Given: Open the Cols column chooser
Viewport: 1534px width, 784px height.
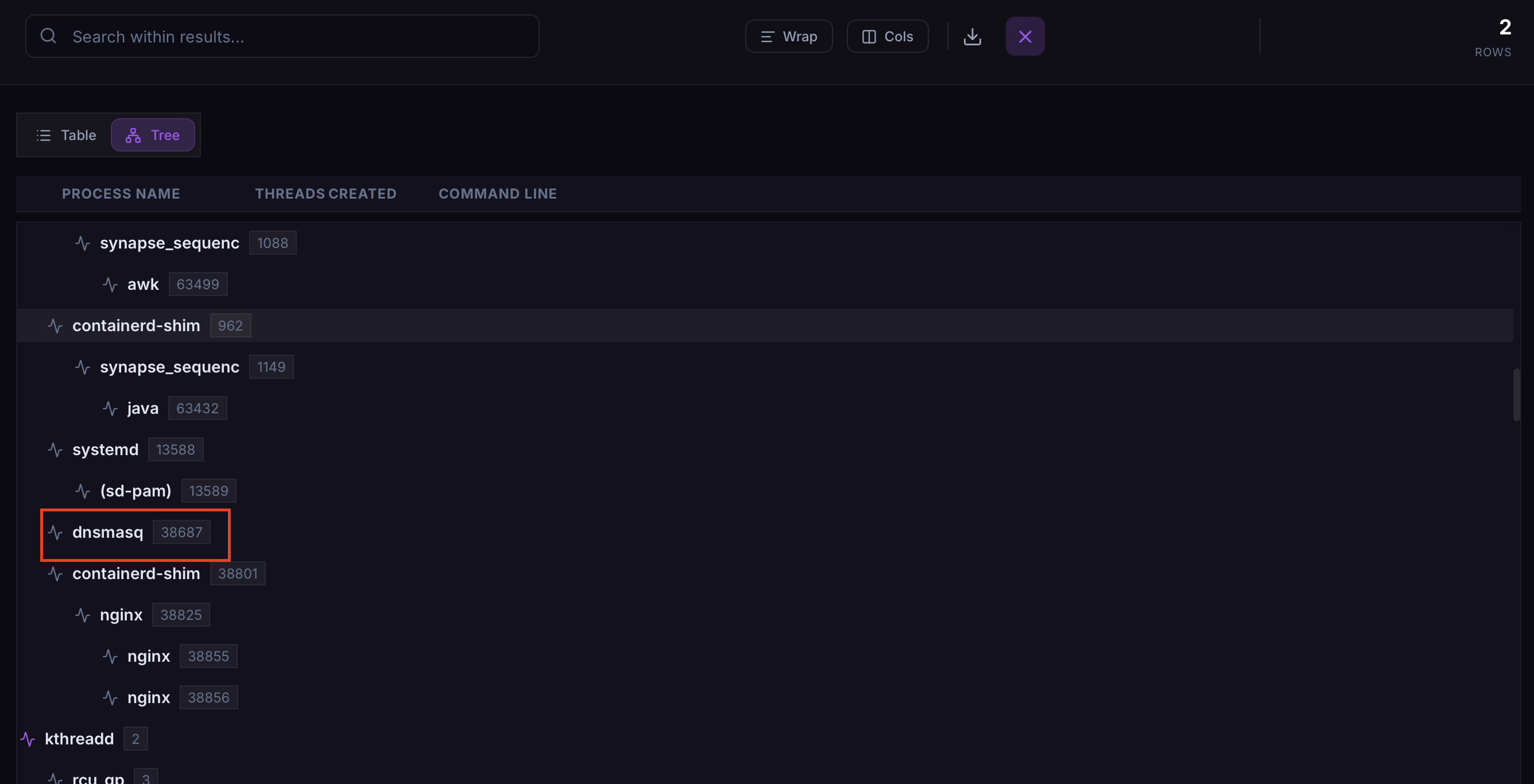Looking at the screenshot, I should click(888, 37).
